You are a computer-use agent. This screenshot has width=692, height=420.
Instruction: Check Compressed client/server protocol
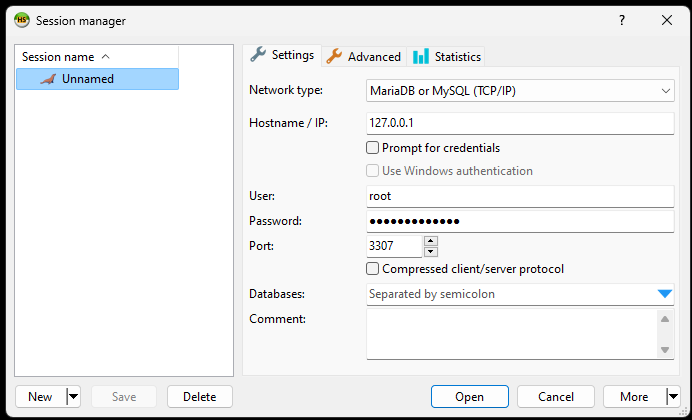pyautogui.click(x=372, y=269)
